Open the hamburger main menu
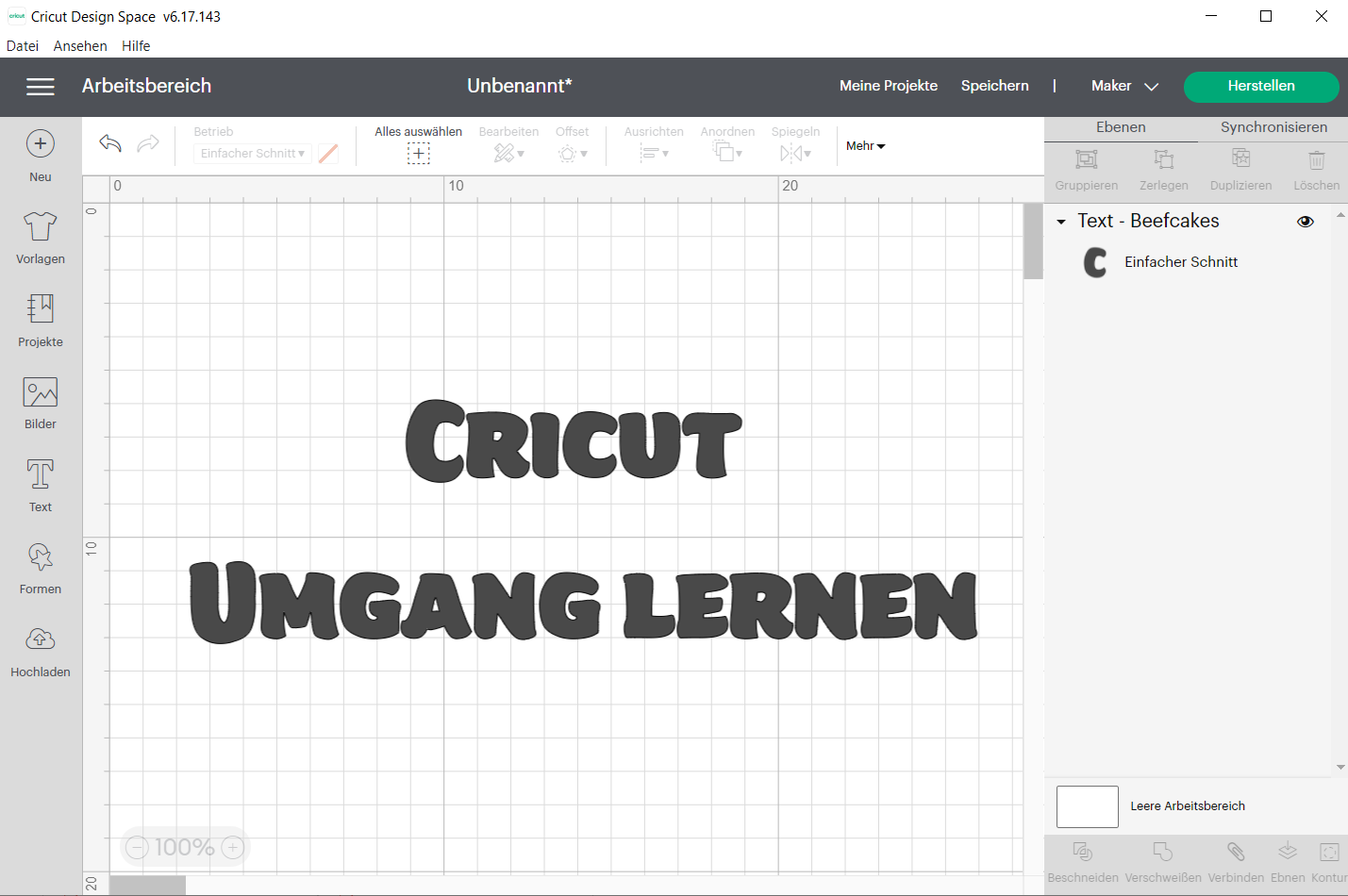Viewport: 1348px width, 896px height. [41, 87]
